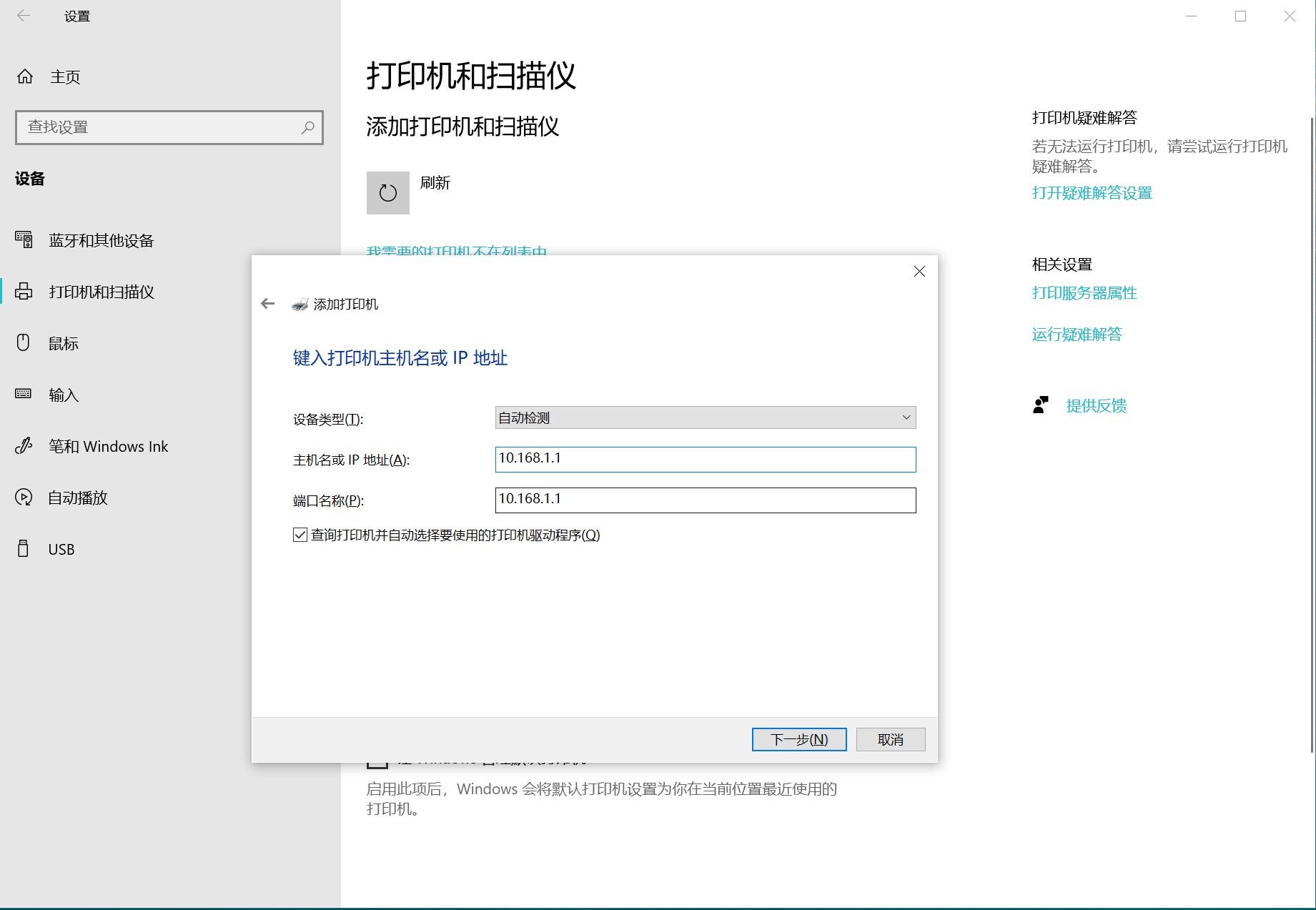Click the hostname or IP address field

(705, 460)
